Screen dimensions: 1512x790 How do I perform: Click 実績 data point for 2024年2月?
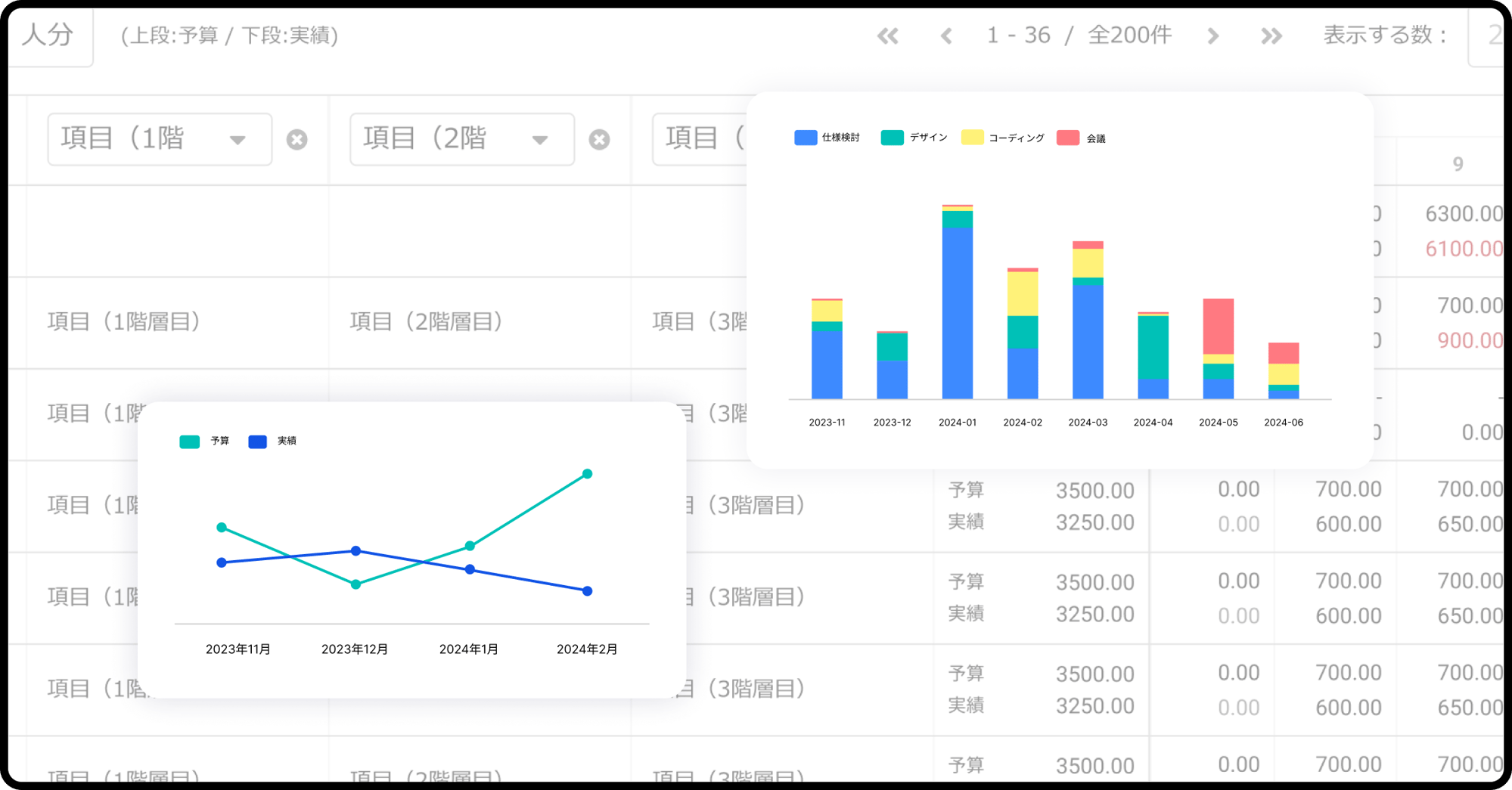pos(588,591)
